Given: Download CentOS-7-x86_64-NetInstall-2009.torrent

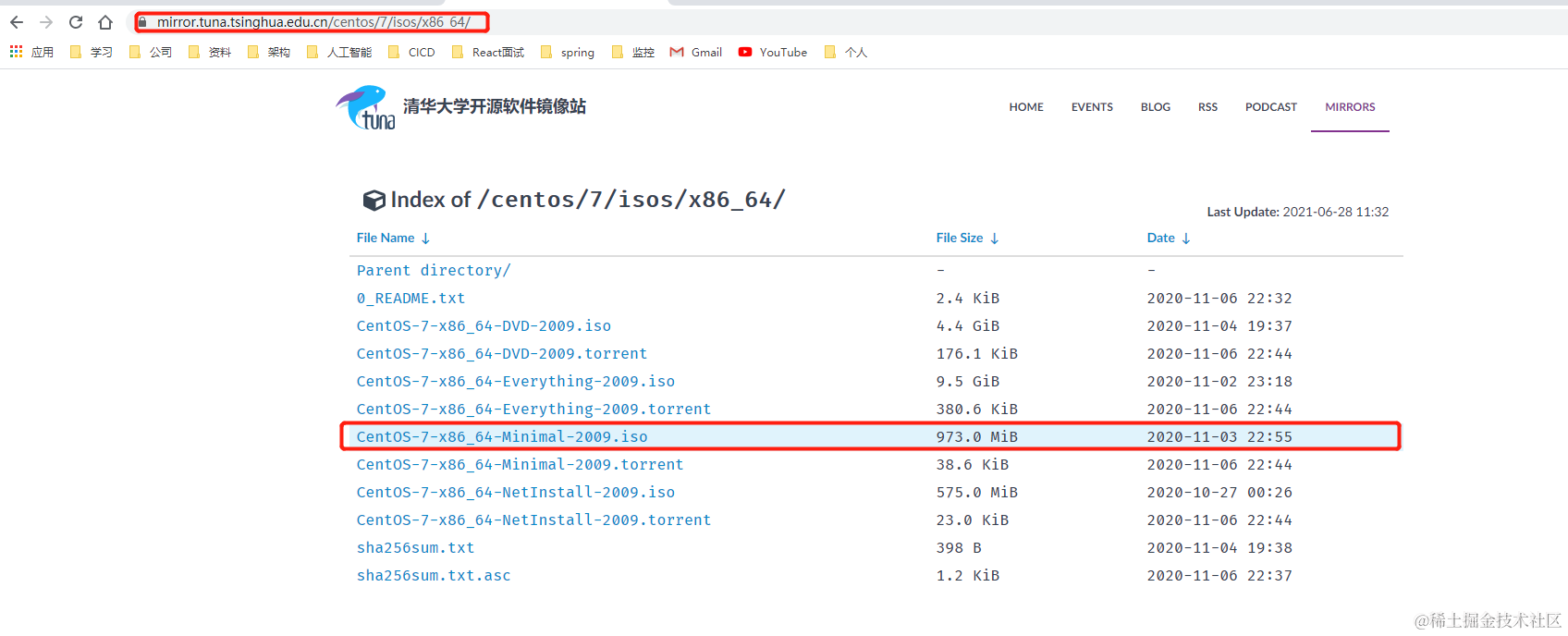Looking at the screenshot, I should pos(533,520).
